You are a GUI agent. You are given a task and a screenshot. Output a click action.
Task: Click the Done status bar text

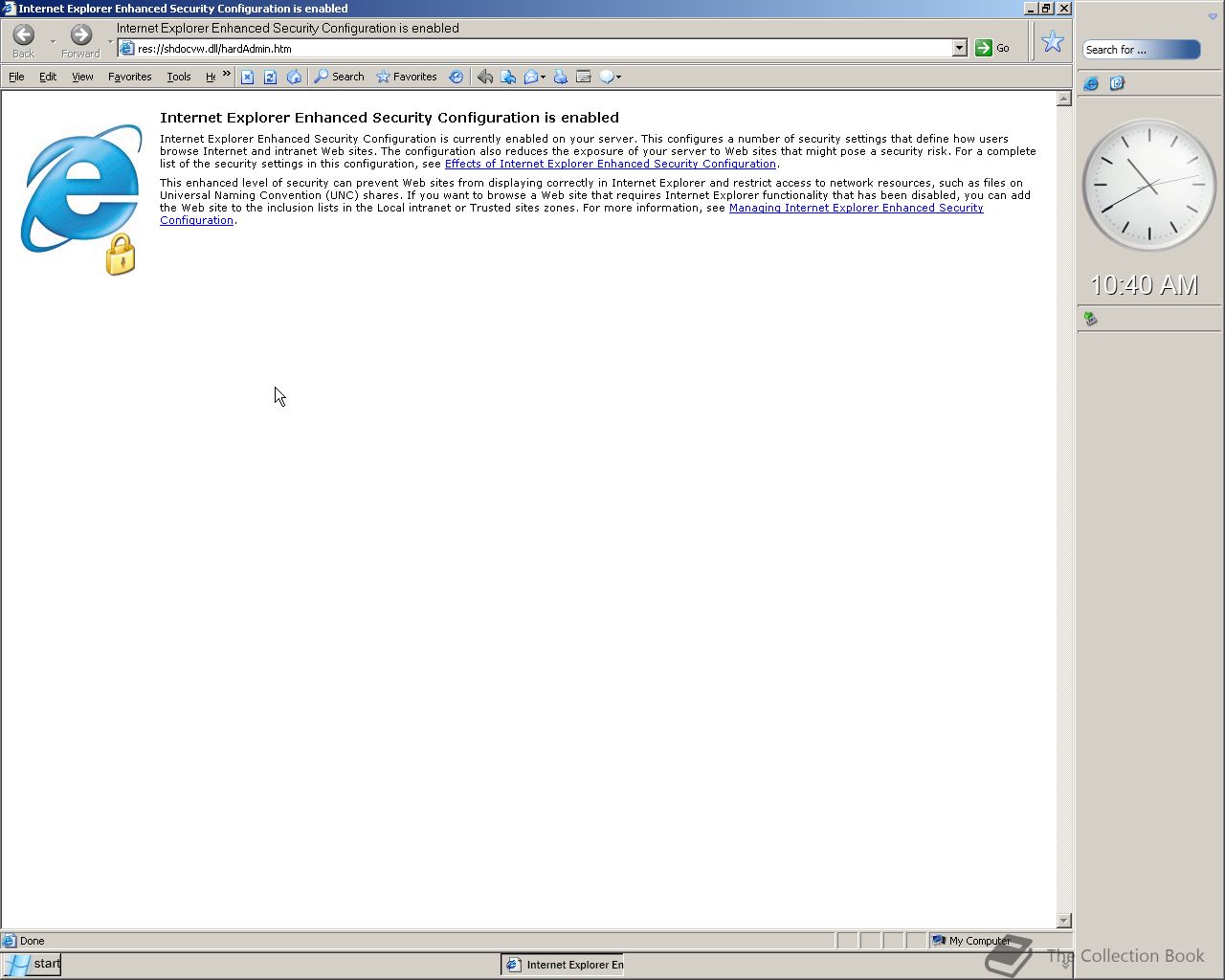pyautogui.click(x=32, y=941)
